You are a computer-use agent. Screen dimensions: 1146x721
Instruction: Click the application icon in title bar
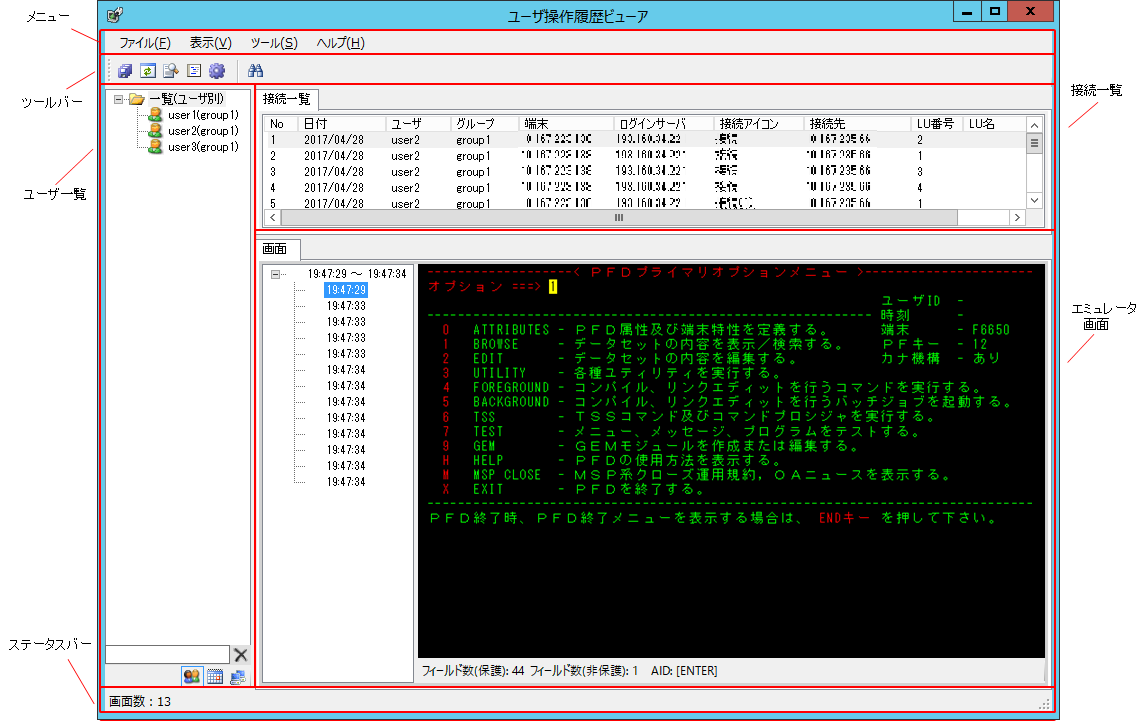pos(115,15)
